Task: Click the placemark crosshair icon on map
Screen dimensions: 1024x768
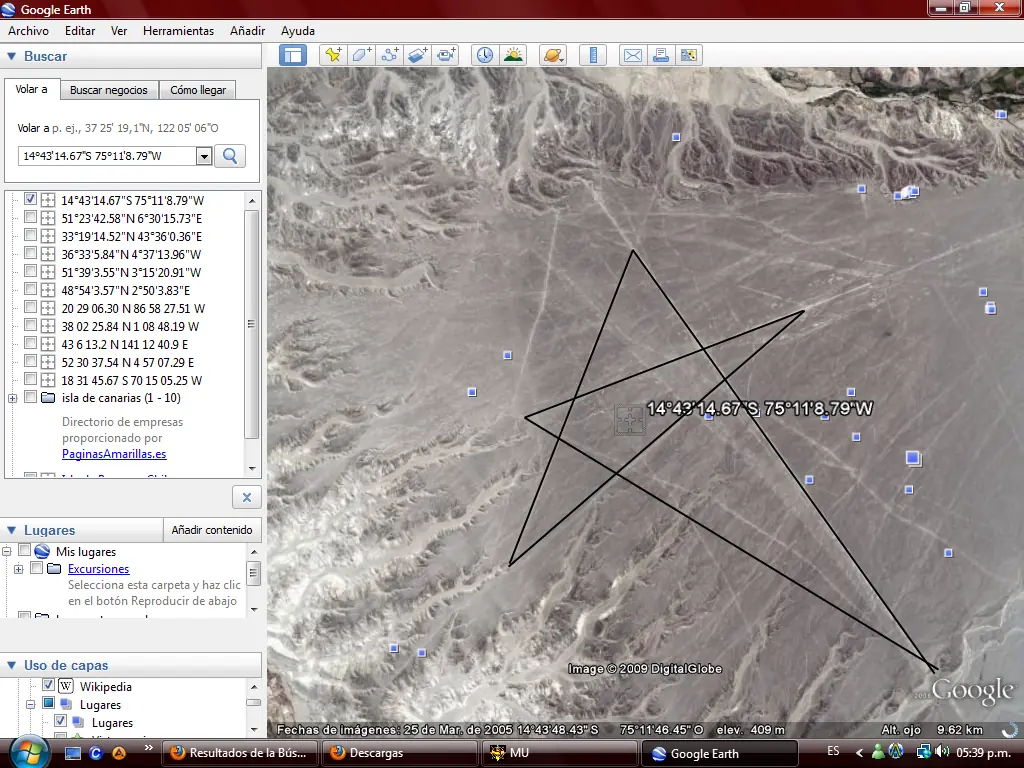Action: (x=630, y=420)
